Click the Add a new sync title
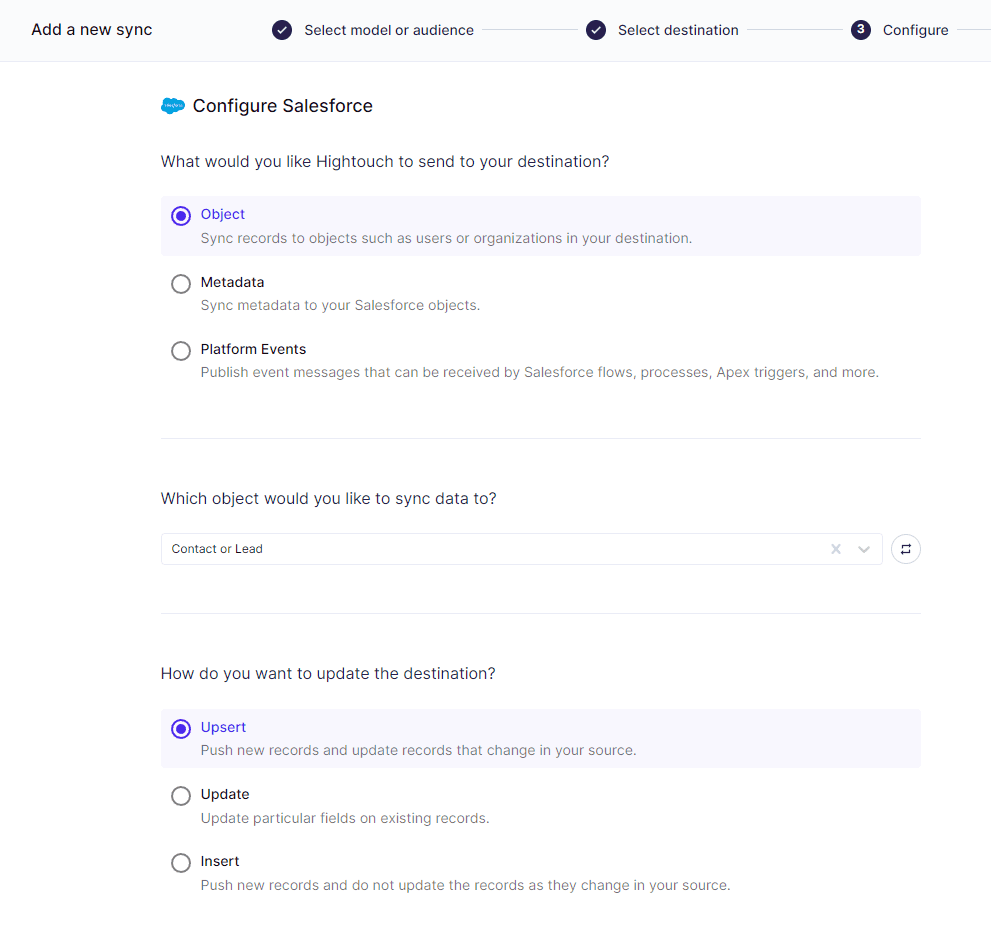Screen dimensions: 991x940 point(92,30)
